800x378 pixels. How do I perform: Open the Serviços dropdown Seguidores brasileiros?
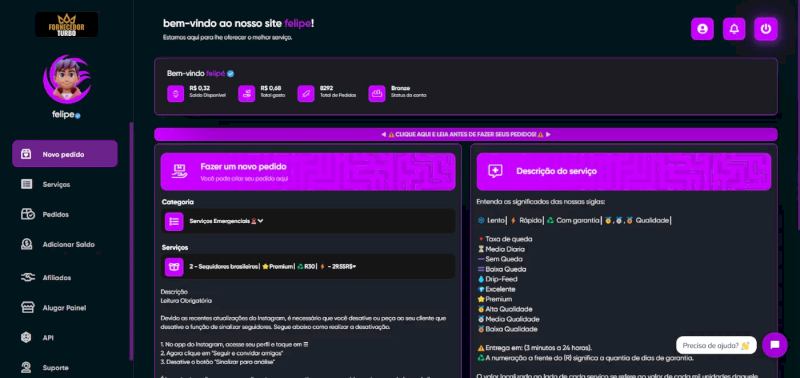tap(308, 267)
